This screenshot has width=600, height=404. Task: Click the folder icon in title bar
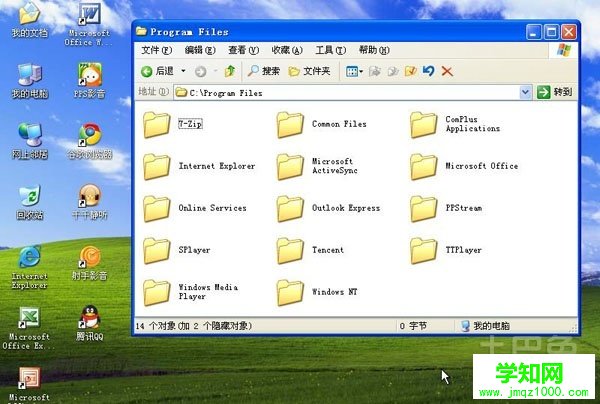click(141, 31)
